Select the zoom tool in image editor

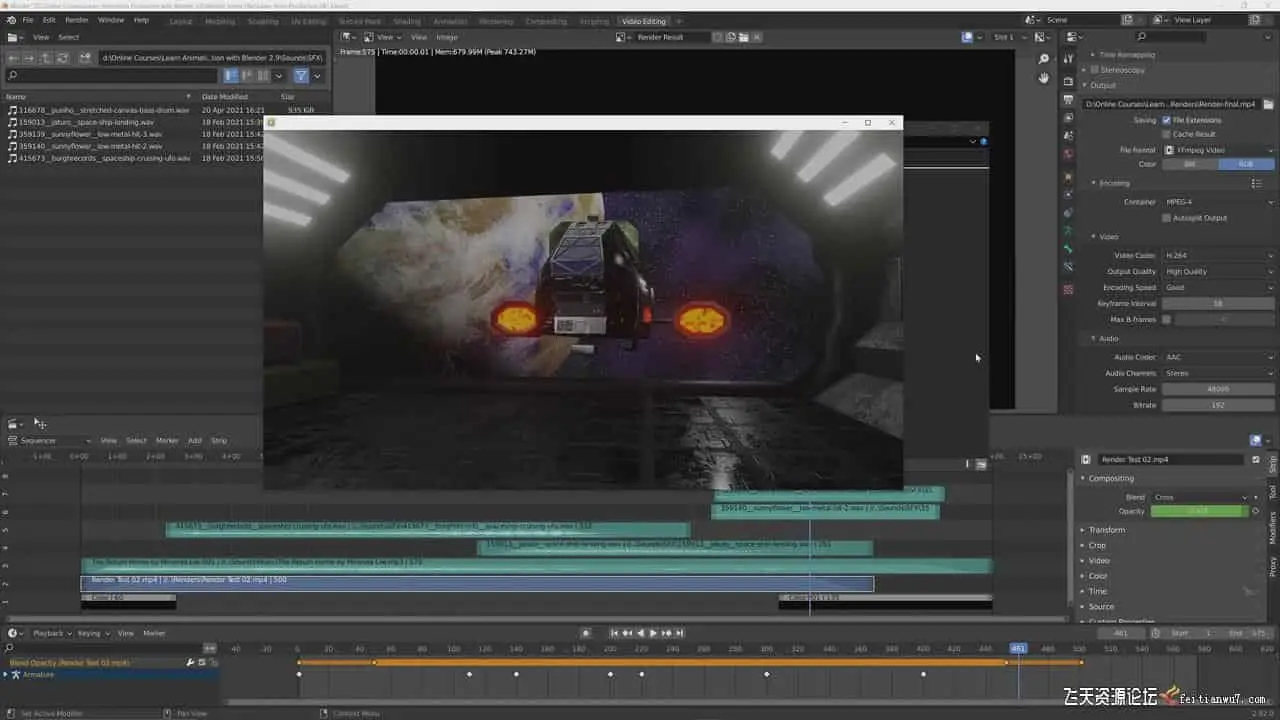click(1044, 60)
